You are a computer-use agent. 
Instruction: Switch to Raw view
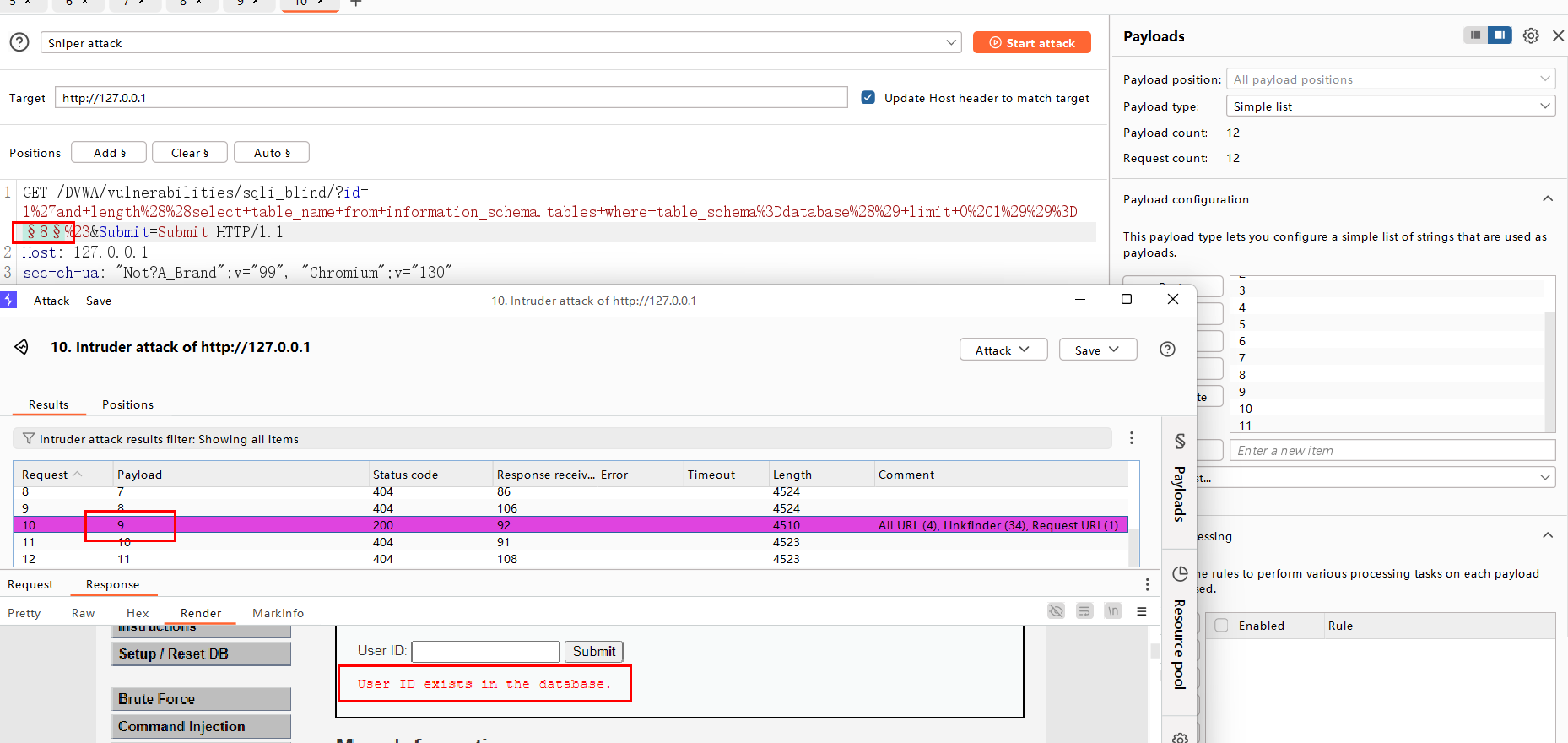click(84, 613)
